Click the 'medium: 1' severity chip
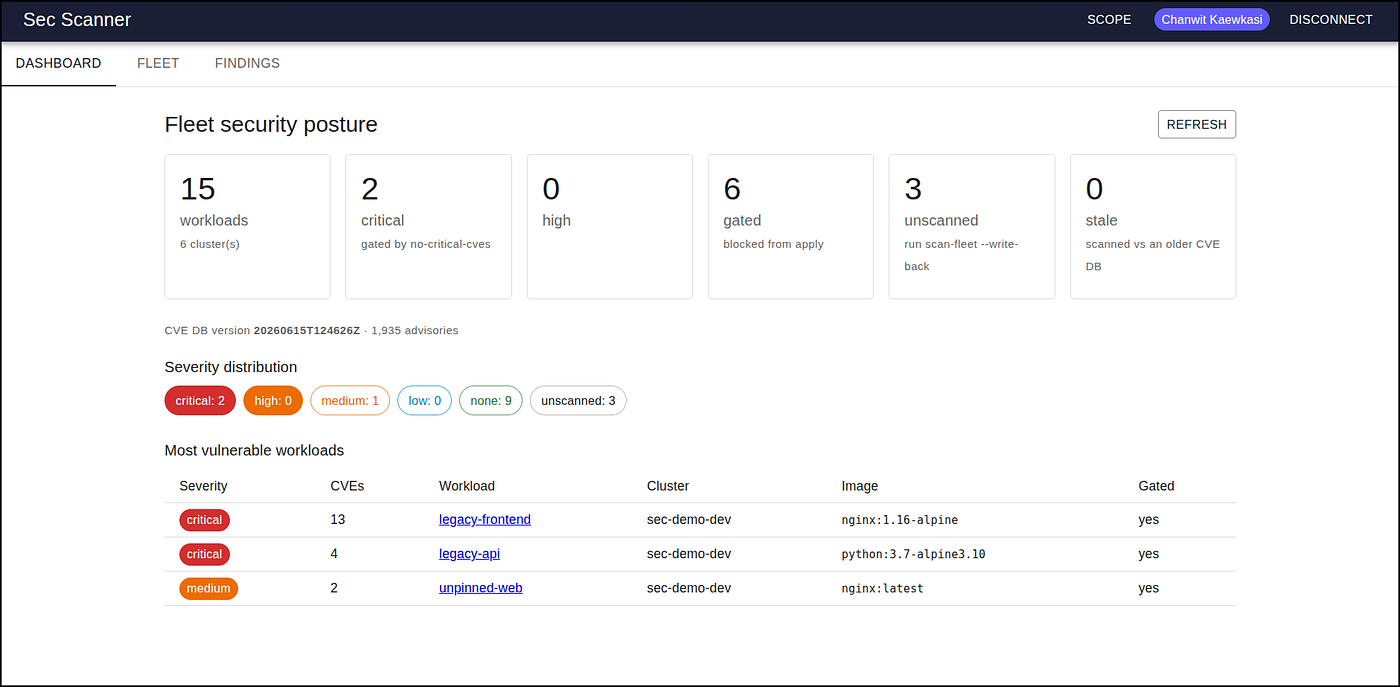Viewport: 1400px width, 687px height. point(350,401)
